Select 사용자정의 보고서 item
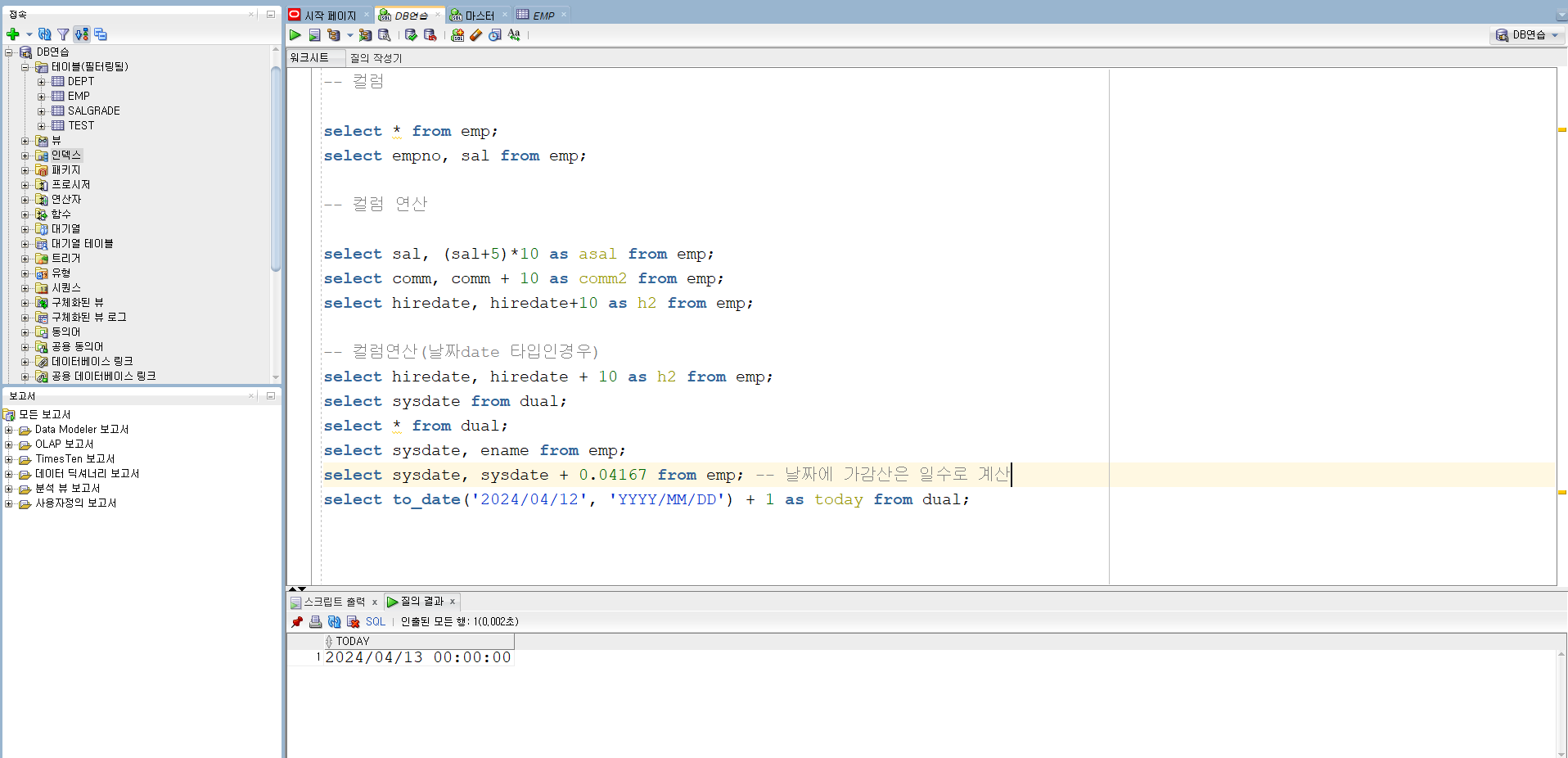 point(75,503)
